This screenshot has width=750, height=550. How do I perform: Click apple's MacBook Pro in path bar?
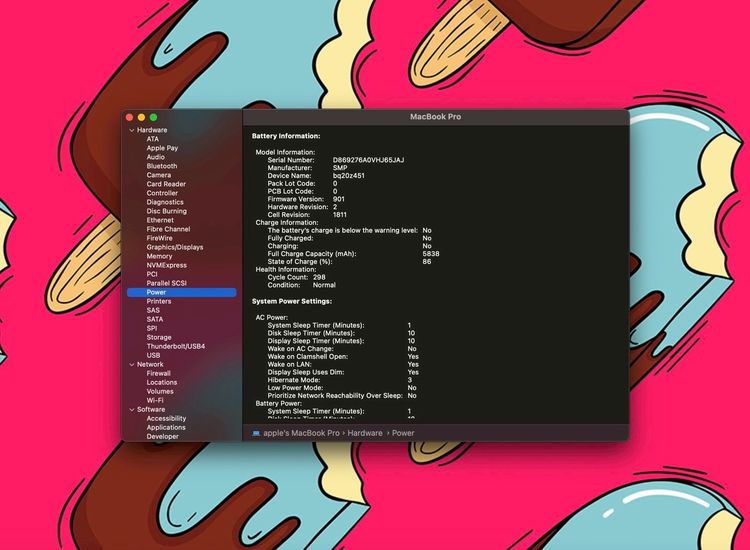tap(303, 433)
